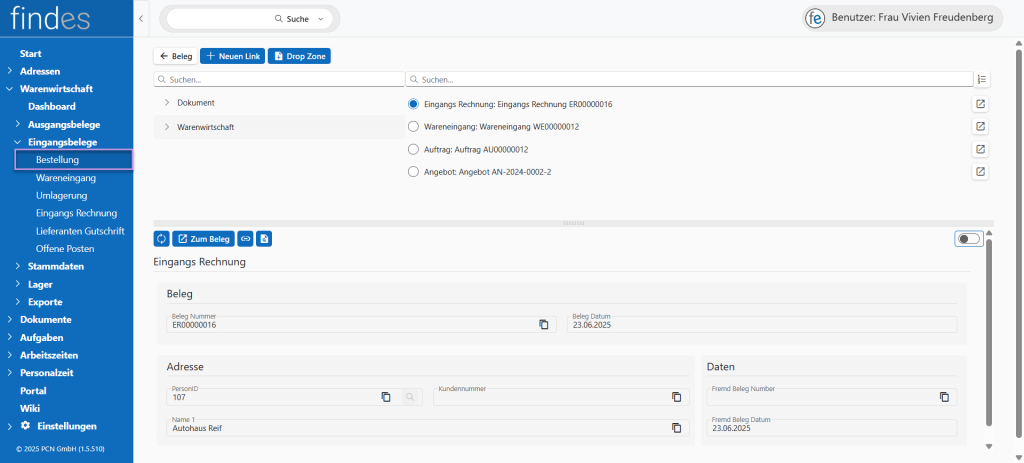Viewport: 1024px width, 463px height.
Task: Copy the Beleg Nummer ER00000016
Action: 544,325
